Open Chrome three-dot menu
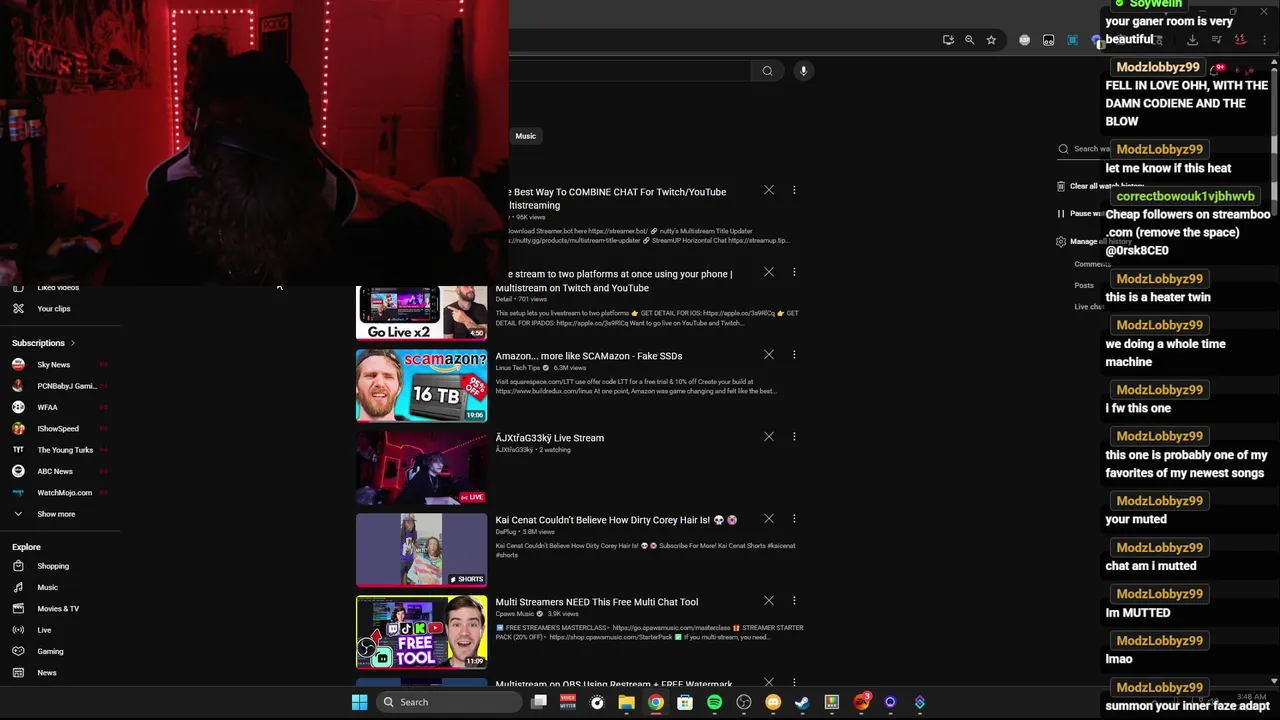Image resolution: width=1280 pixels, height=720 pixels. point(1264,40)
